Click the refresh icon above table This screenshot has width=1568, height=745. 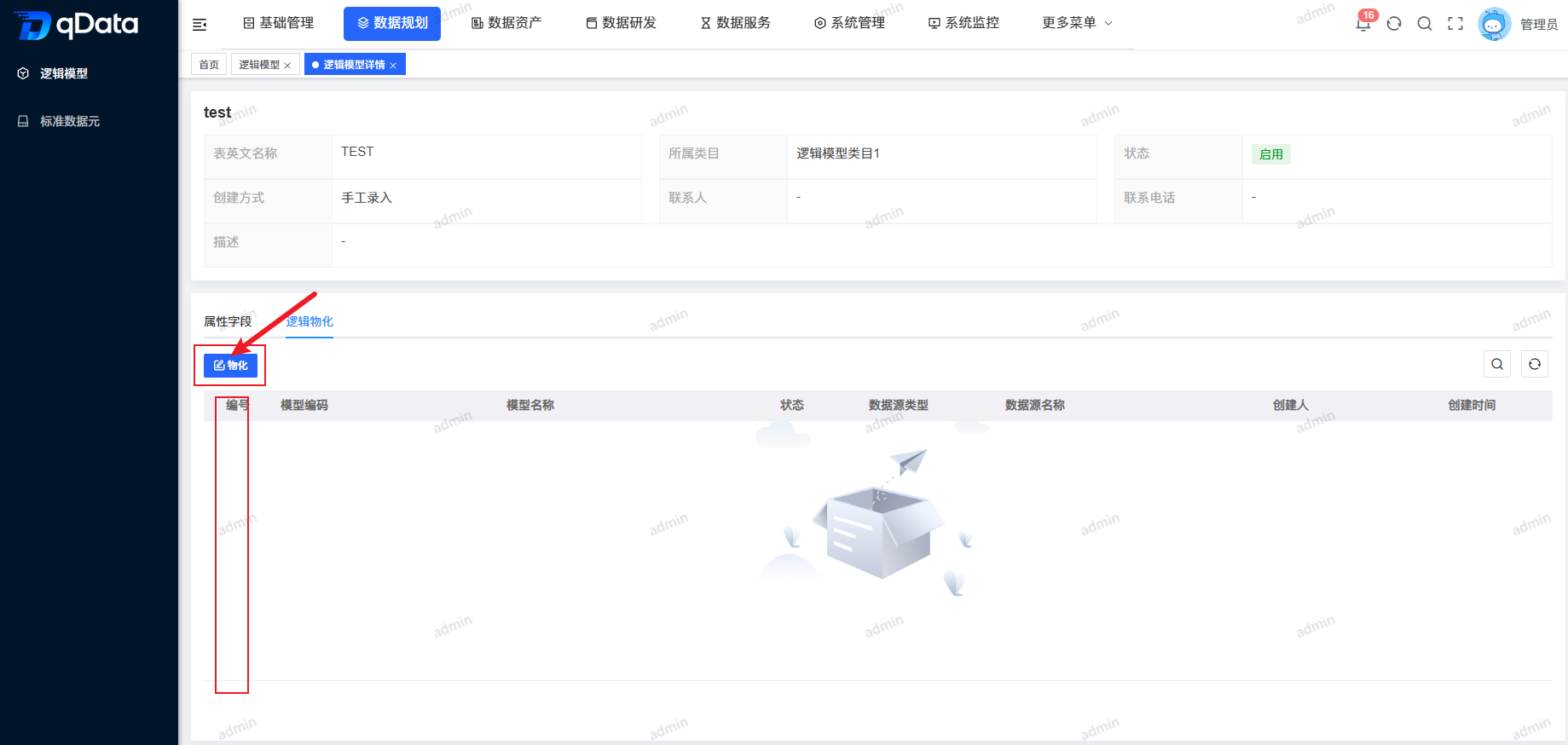(1535, 364)
